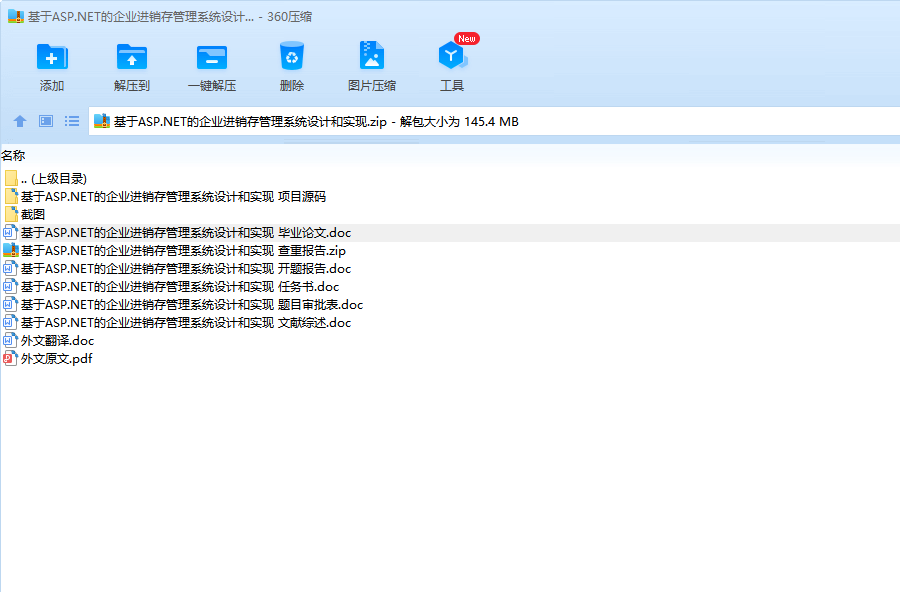Click the archive path field showing 145.4 MB
Viewport: 900px width, 592px height.
494,121
